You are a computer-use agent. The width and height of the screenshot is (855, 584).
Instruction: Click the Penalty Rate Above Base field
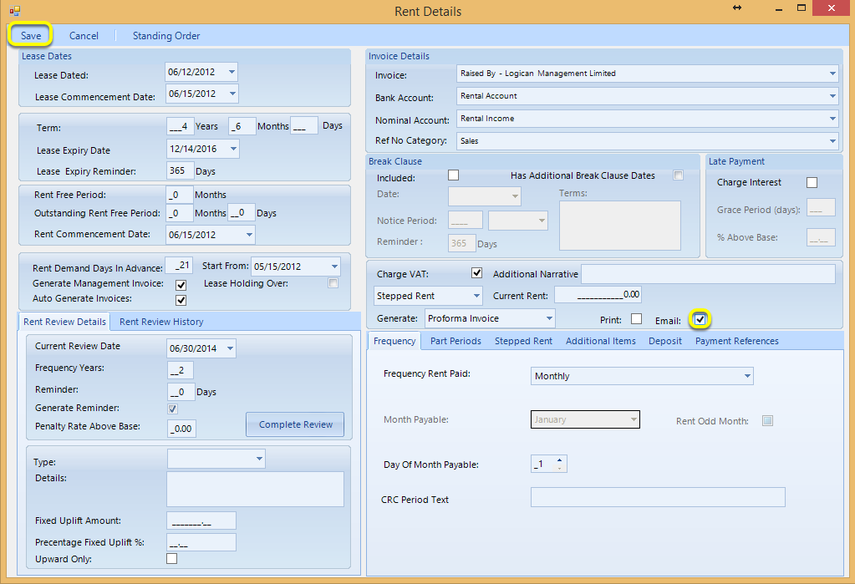[x=182, y=429]
